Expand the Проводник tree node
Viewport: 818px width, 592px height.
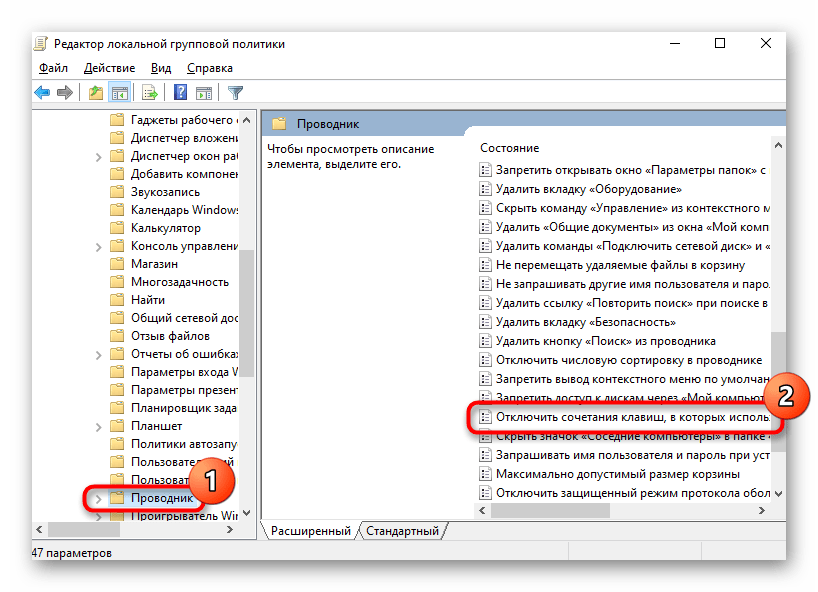(98, 498)
